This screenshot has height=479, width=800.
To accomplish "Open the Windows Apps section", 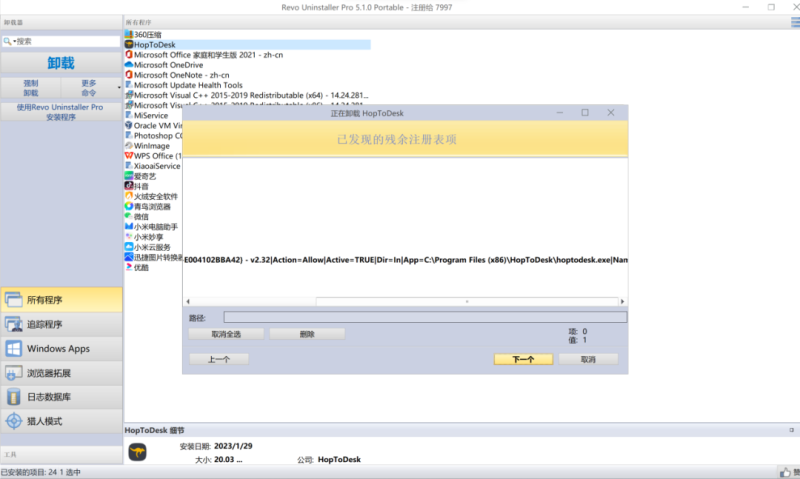I will [x=61, y=348].
